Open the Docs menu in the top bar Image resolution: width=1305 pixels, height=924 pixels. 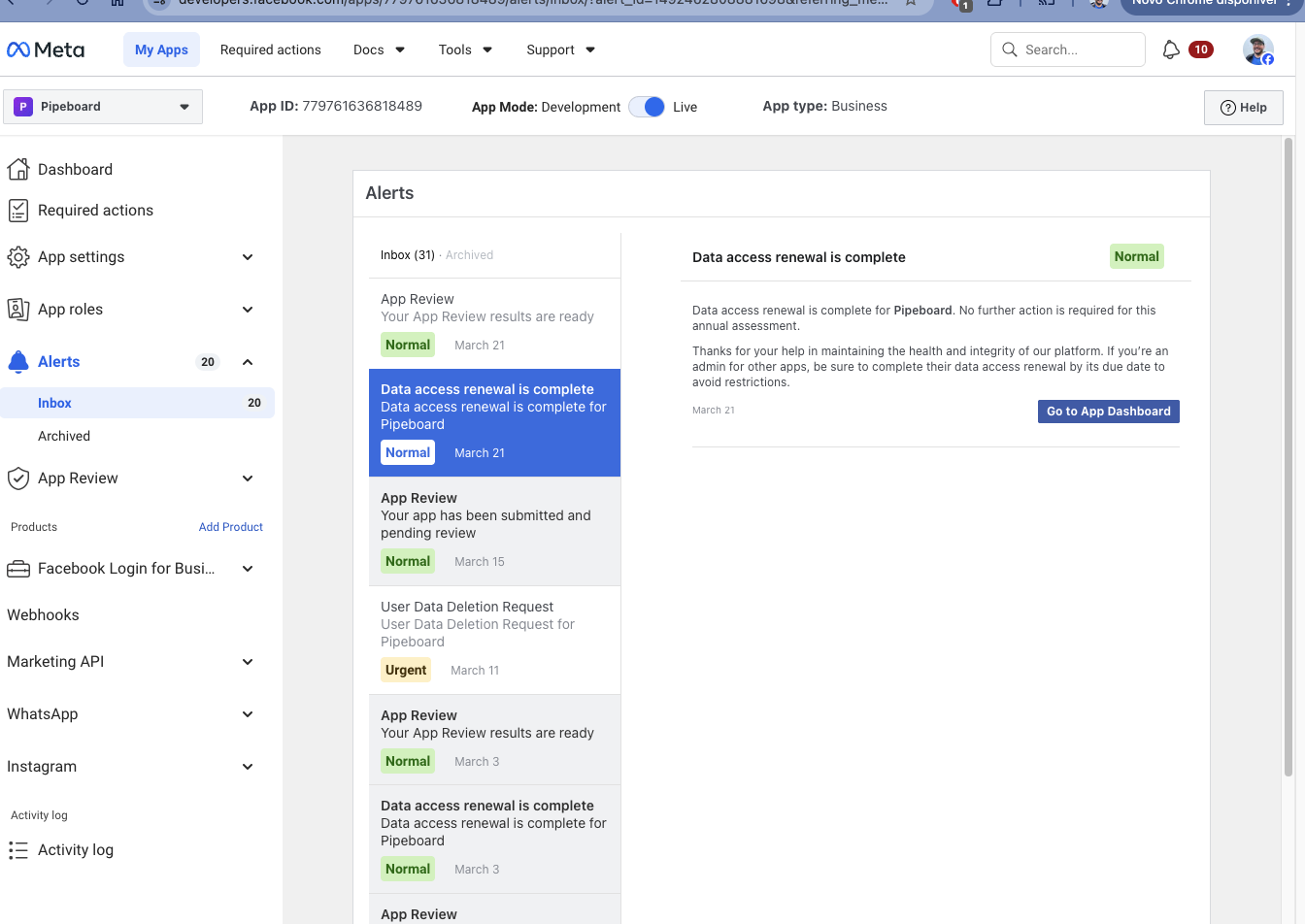(x=378, y=49)
